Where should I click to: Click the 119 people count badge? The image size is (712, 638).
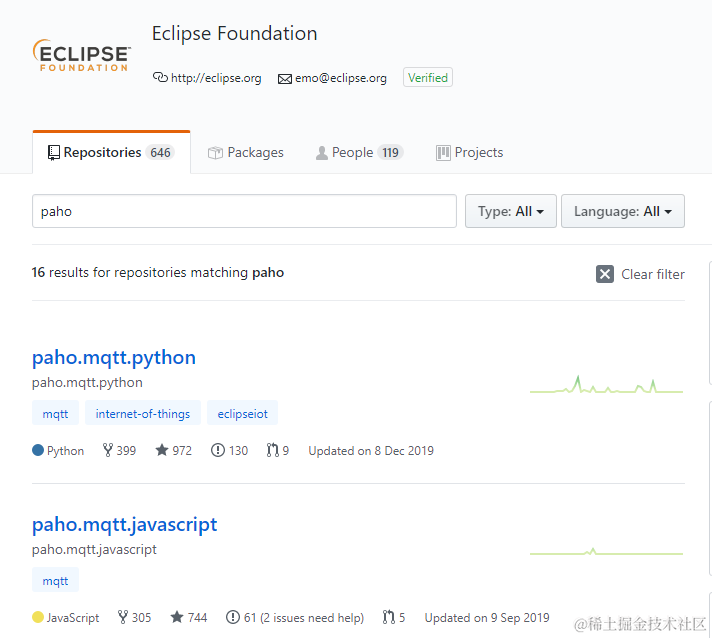[x=390, y=153]
